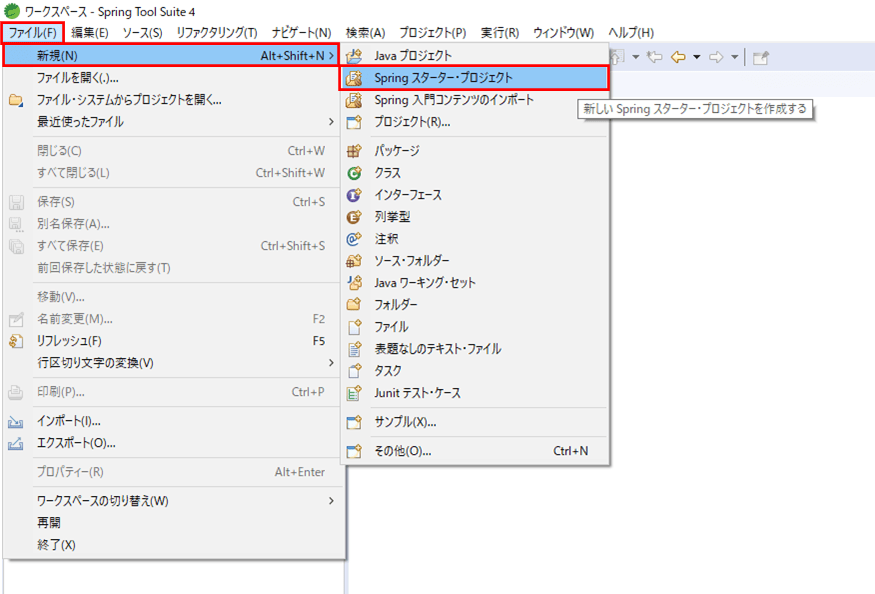Expand ワークスペースの切り替え(W) submenu arrow
This screenshot has width=875, height=594.
(331, 501)
